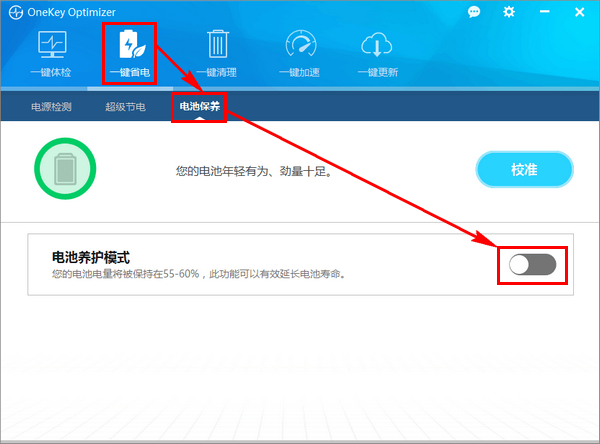This screenshot has width=600, height=444.
Task: Open settings via the gear icon
Action: pyautogui.click(x=509, y=12)
